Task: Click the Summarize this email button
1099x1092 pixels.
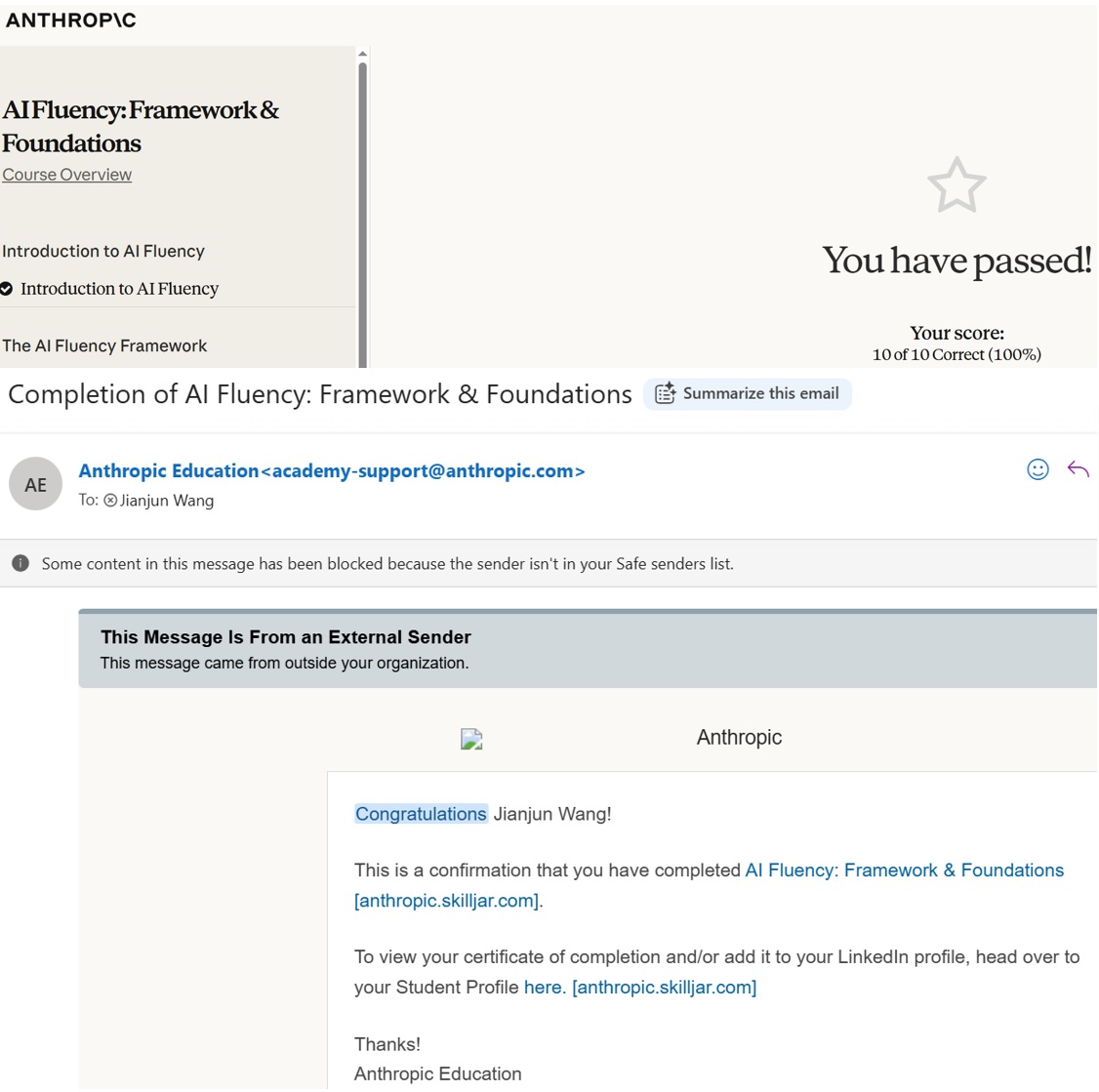Action: click(x=748, y=394)
